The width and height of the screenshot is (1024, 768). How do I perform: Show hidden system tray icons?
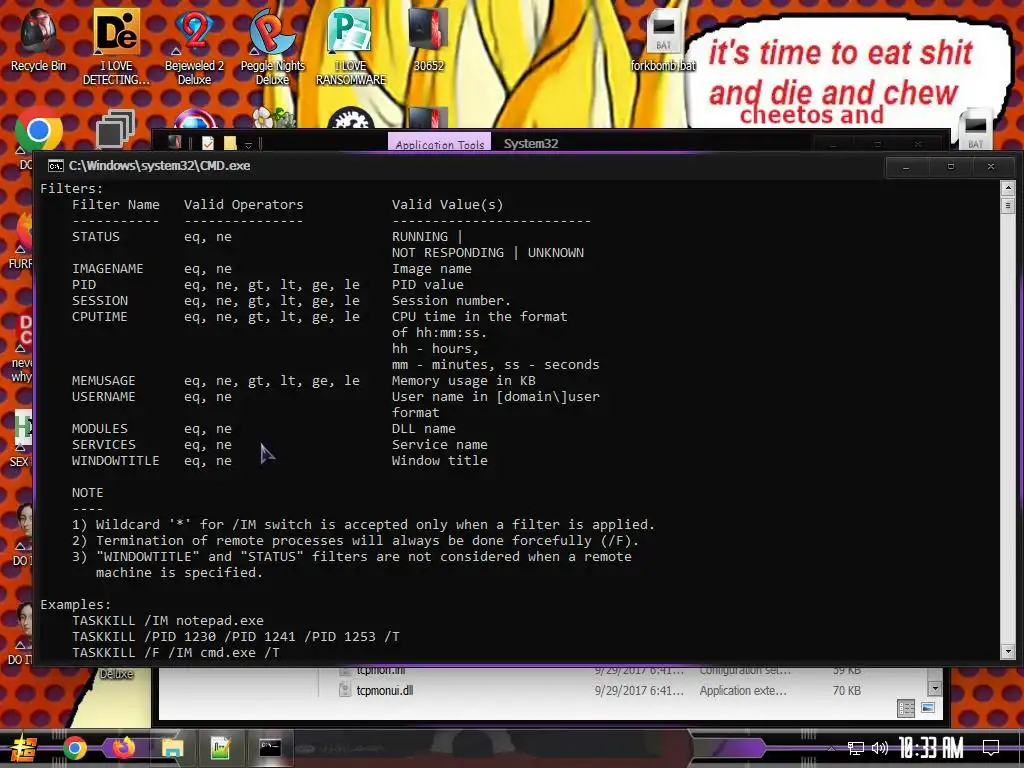point(831,748)
